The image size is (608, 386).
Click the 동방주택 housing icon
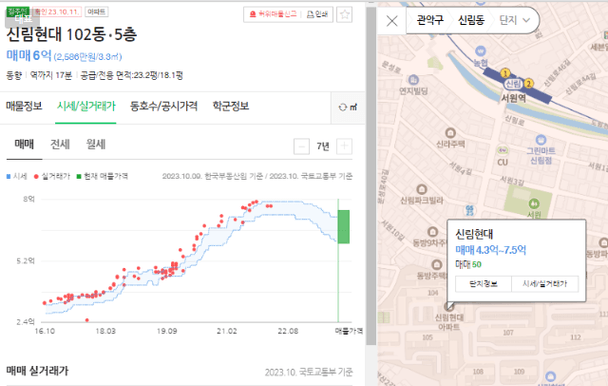(x=437, y=265)
